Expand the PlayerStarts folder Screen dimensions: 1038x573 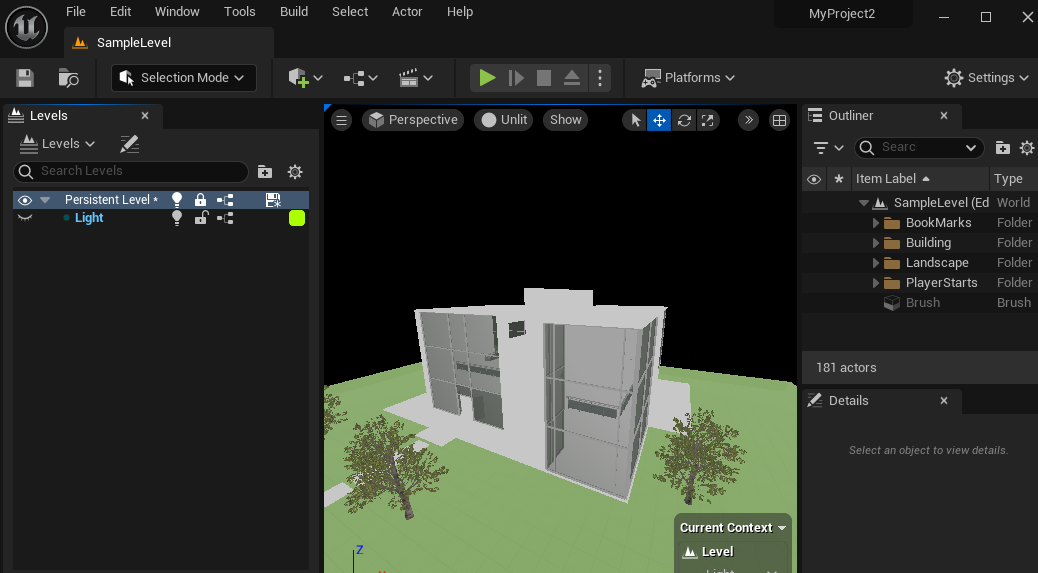pyautogui.click(x=876, y=283)
